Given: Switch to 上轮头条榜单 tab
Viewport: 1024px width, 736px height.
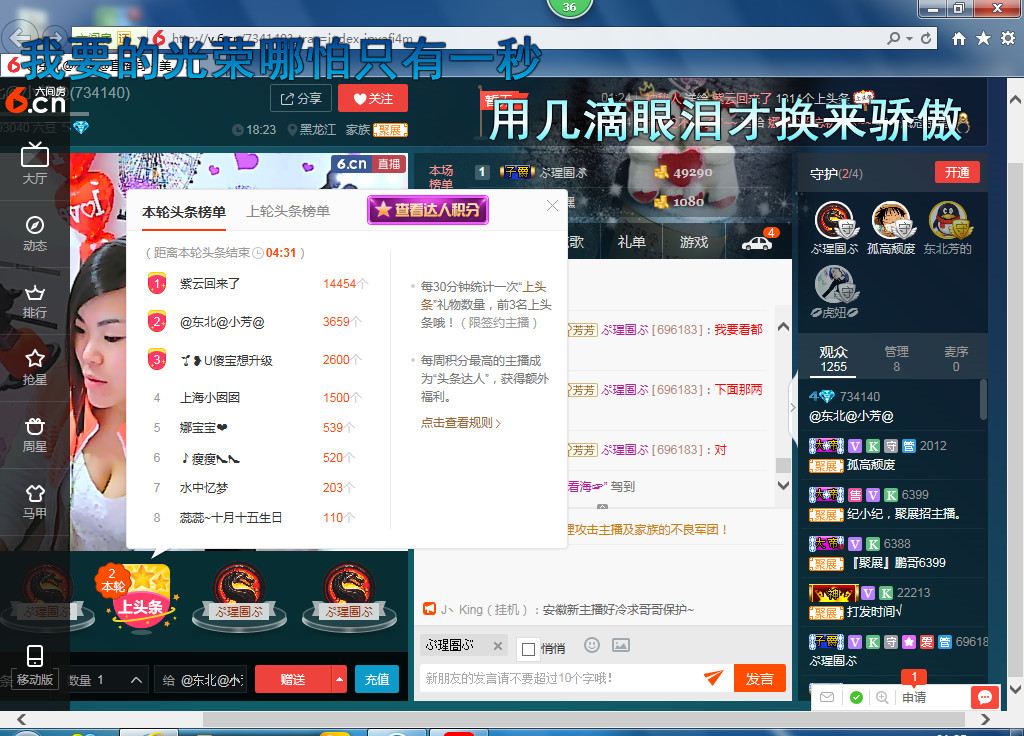Looking at the screenshot, I should coord(288,212).
